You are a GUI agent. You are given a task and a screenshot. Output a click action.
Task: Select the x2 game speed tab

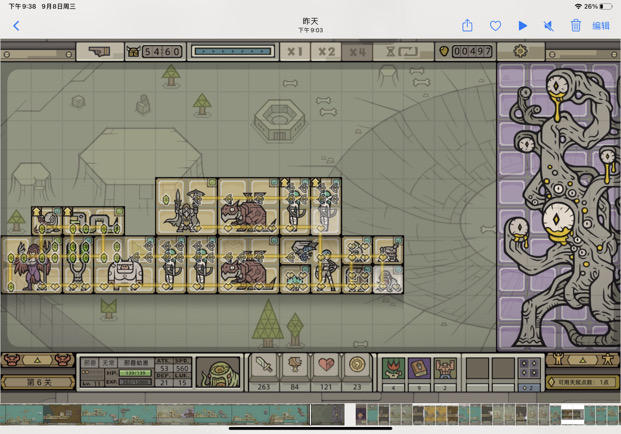click(x=326, y=51)
